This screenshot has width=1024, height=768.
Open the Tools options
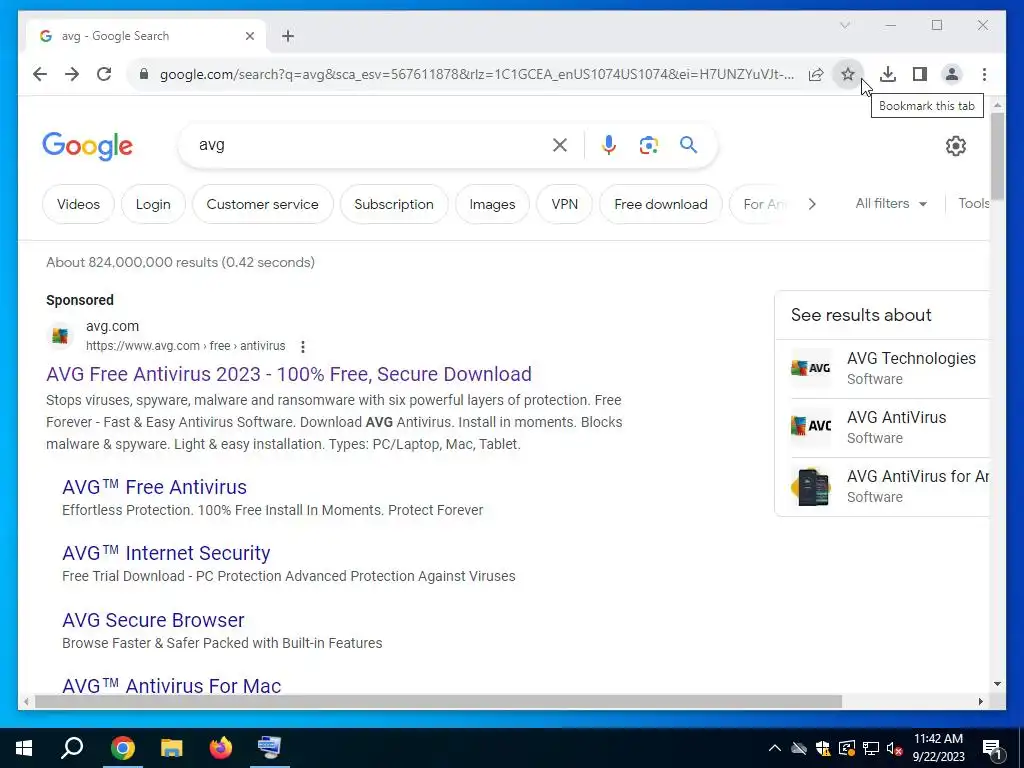973,204
